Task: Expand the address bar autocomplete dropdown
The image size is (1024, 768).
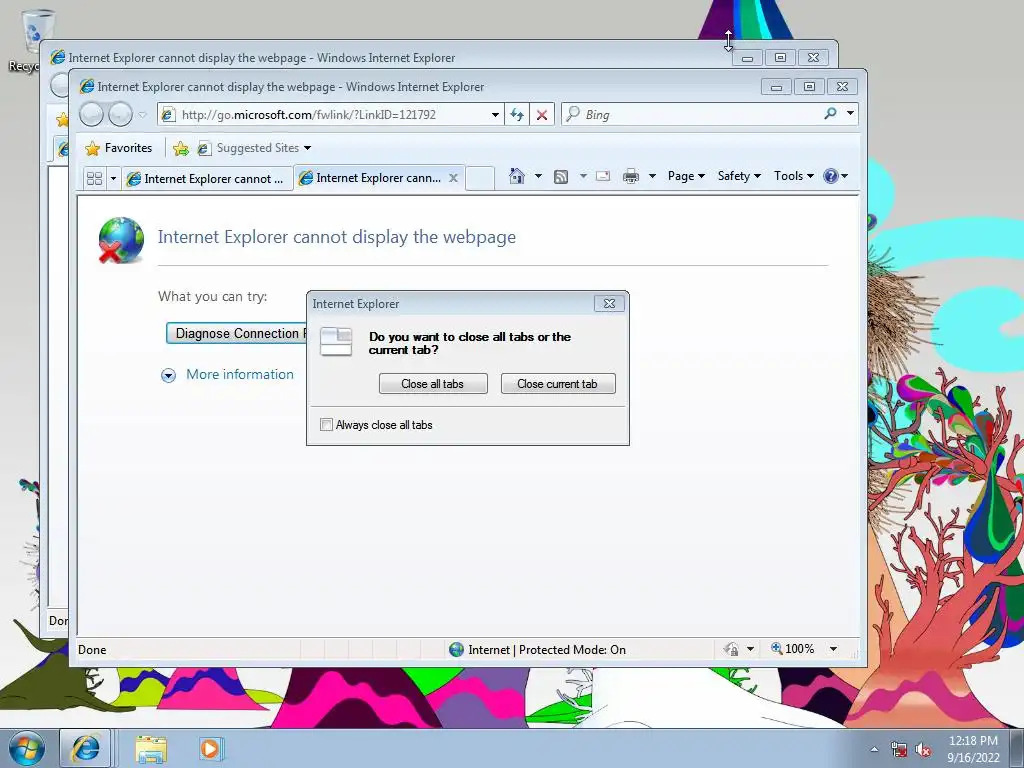Action: pos(495,115)
